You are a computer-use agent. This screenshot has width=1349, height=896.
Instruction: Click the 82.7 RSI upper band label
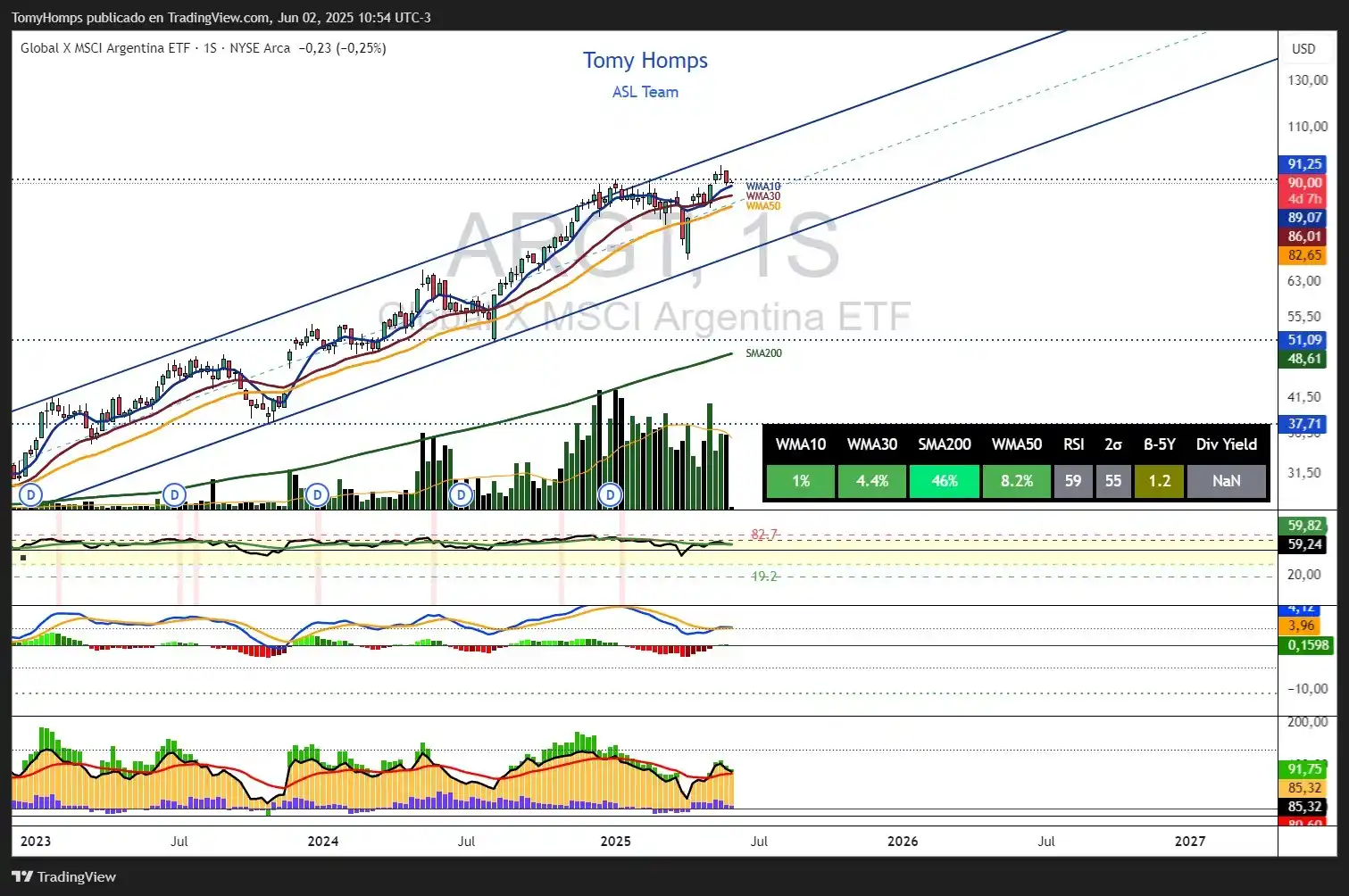pyautogui.click(x=764, y=535)
